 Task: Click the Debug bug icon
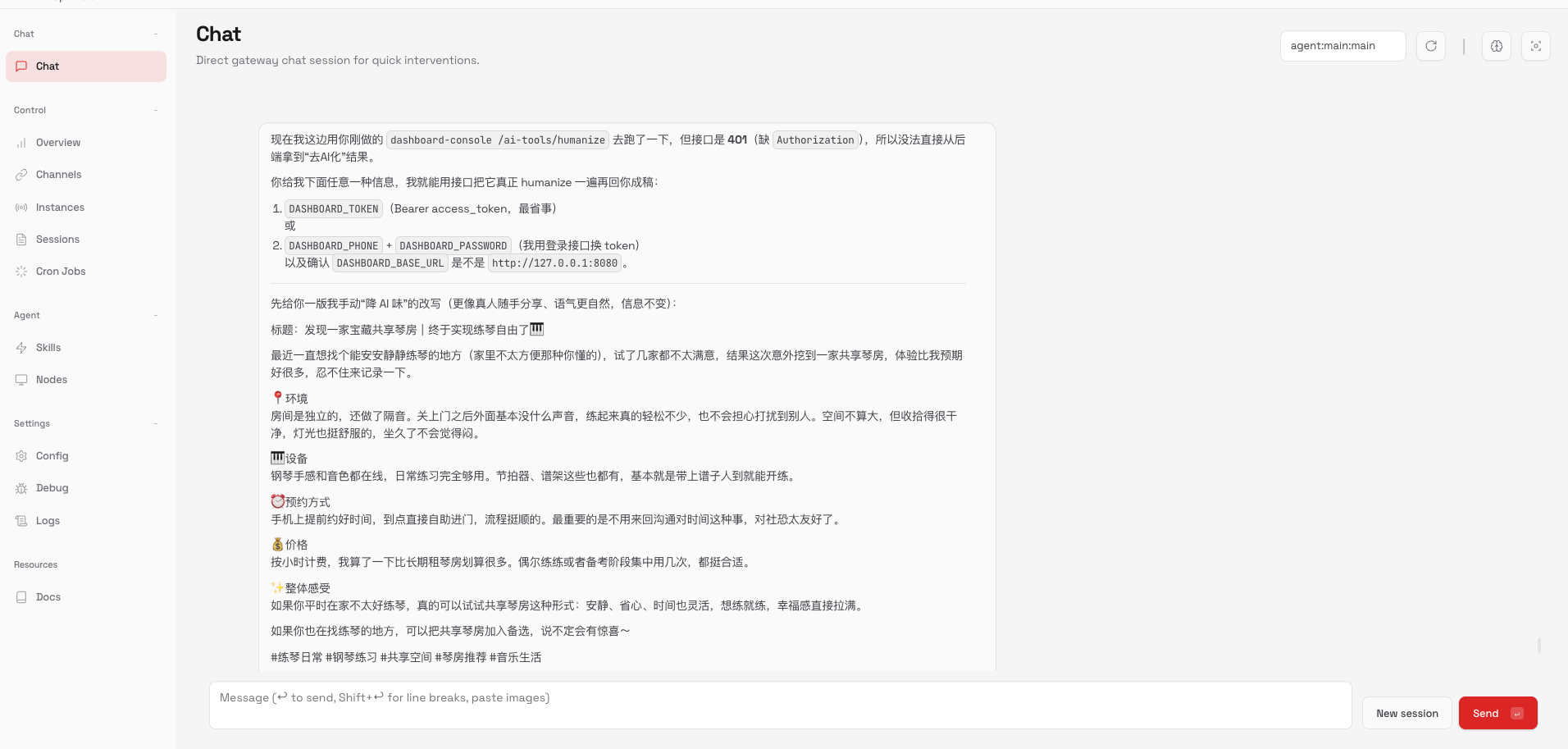click(21, 488)
